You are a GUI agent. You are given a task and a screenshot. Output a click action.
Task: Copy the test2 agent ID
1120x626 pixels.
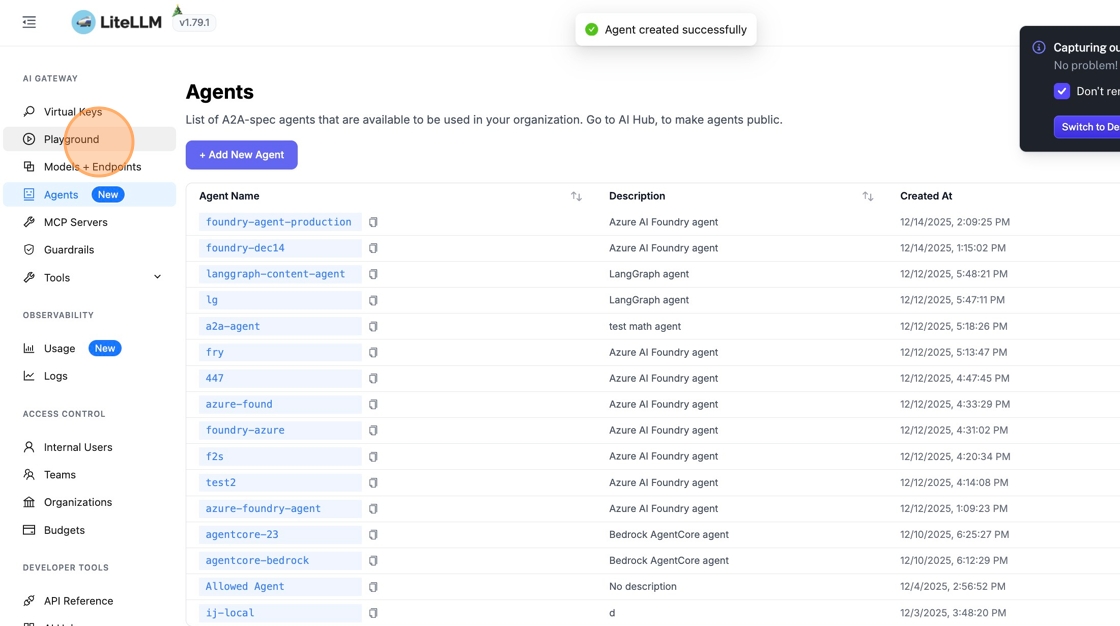pos(373,483)
